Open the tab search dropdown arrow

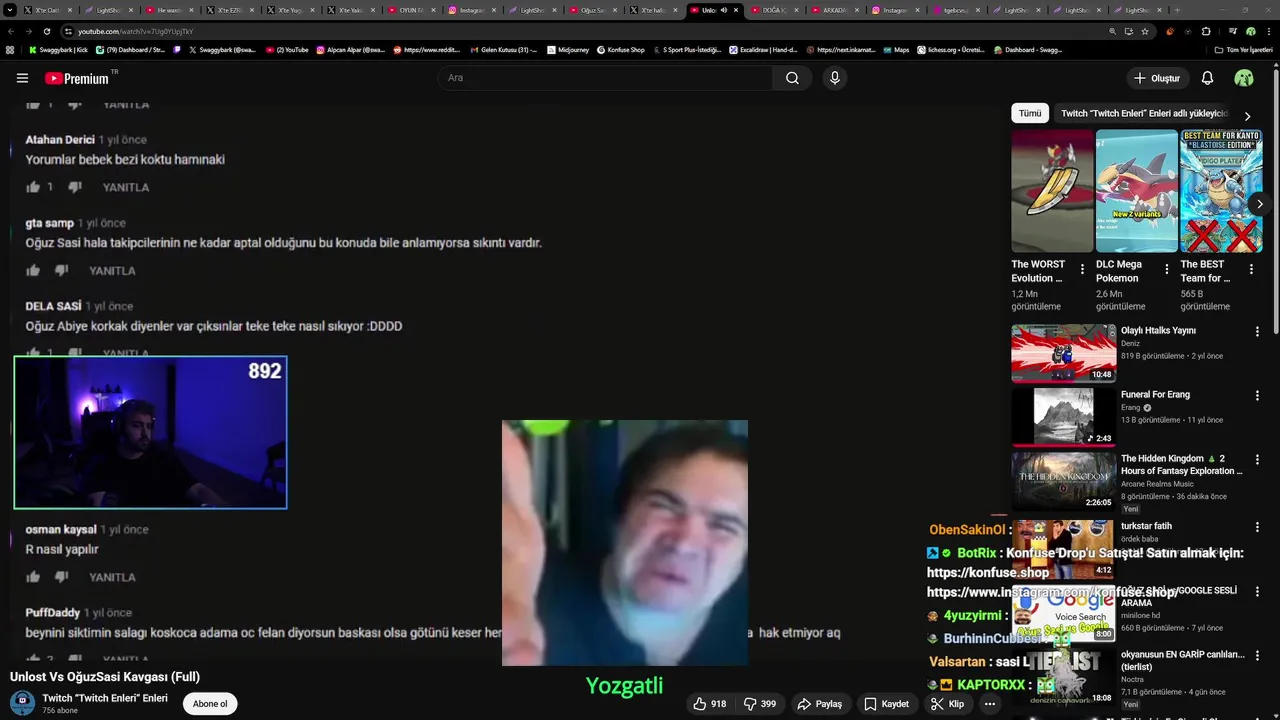(x=10, y=10)
